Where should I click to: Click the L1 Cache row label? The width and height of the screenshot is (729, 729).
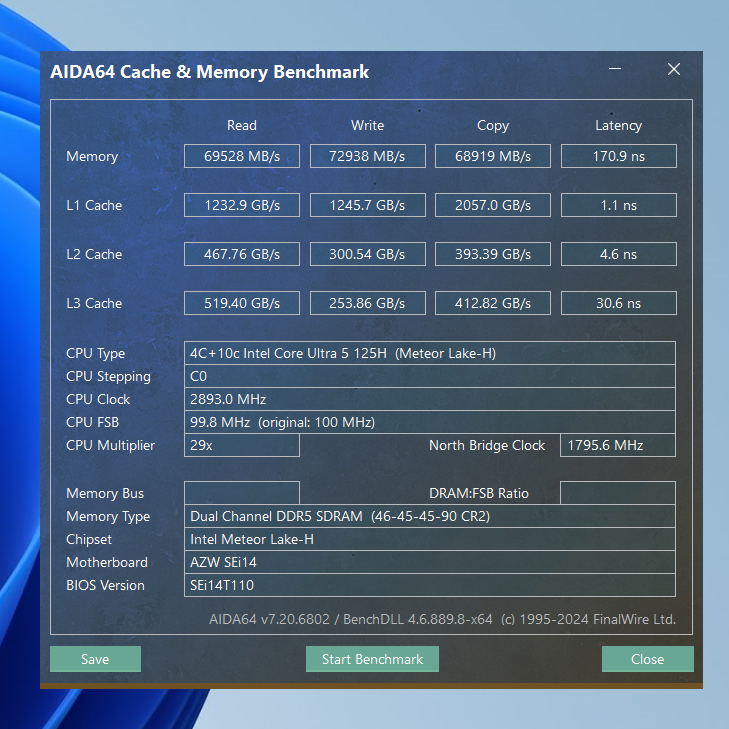(x=94, y=205)
